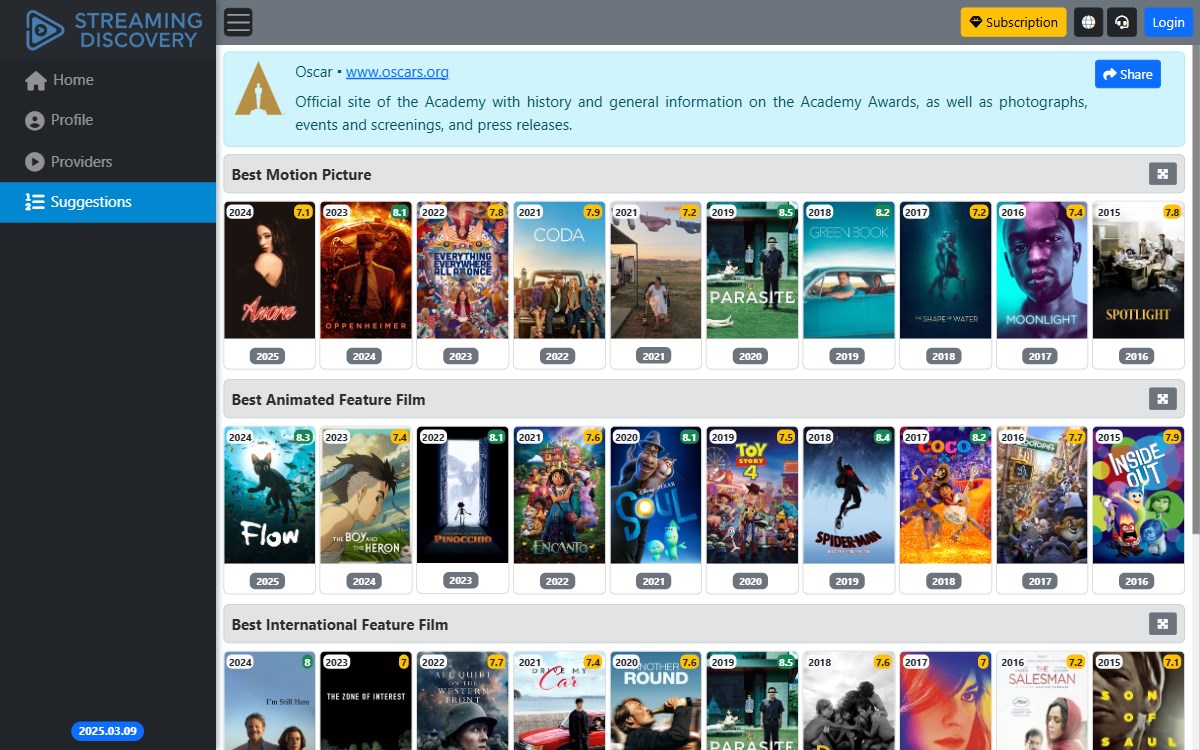Image resolution: width=1200 pixels, height=750 pixels.
Task: Click the 2023 badge under Pinocchio
Action: 461,580
